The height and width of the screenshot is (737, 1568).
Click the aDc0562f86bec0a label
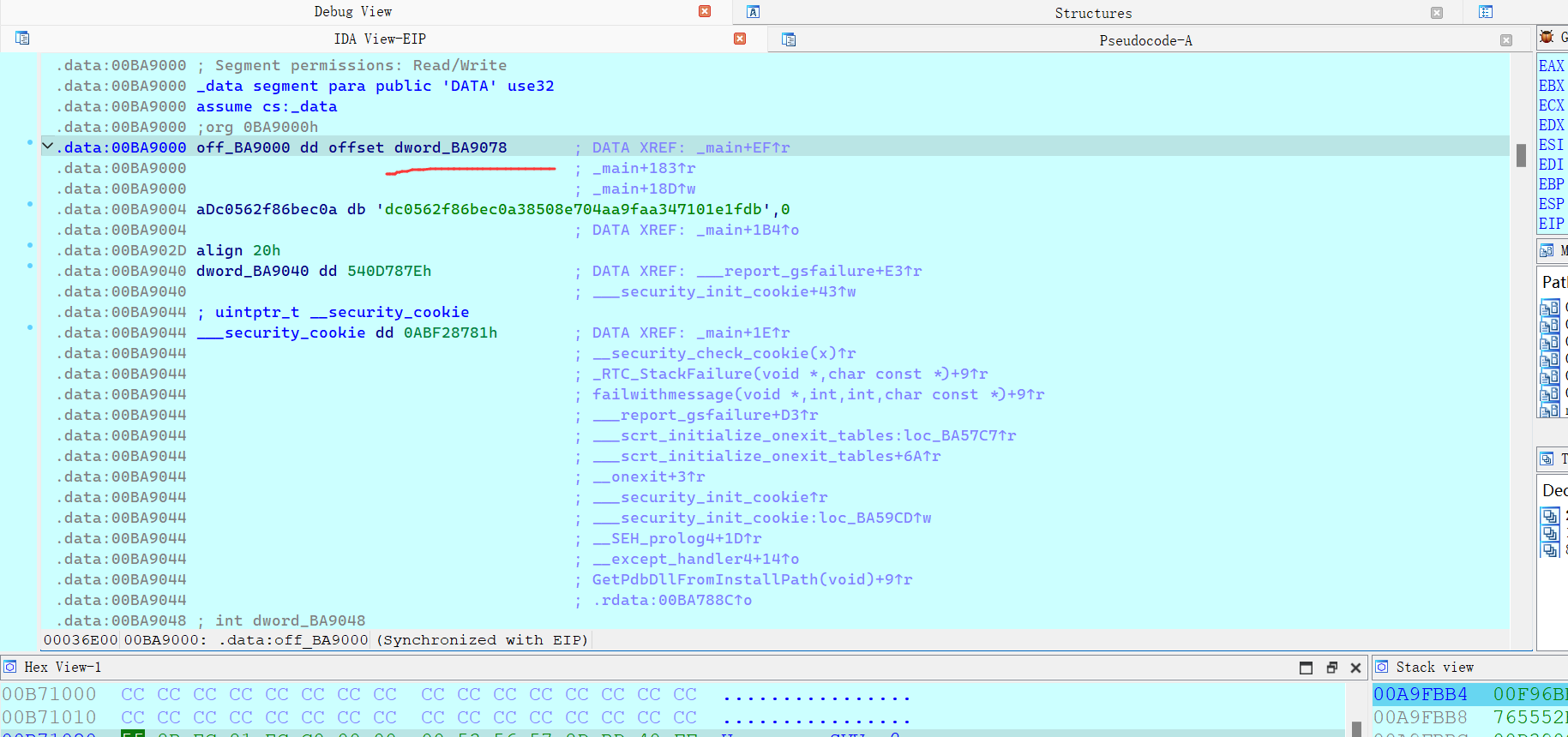[267, 209]
